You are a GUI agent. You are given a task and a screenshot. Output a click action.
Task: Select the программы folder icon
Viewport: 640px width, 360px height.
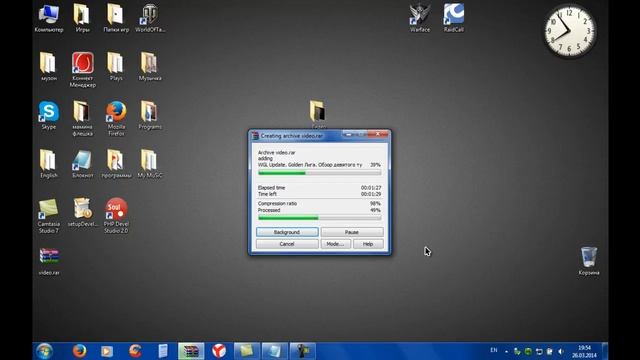(116, 164)
